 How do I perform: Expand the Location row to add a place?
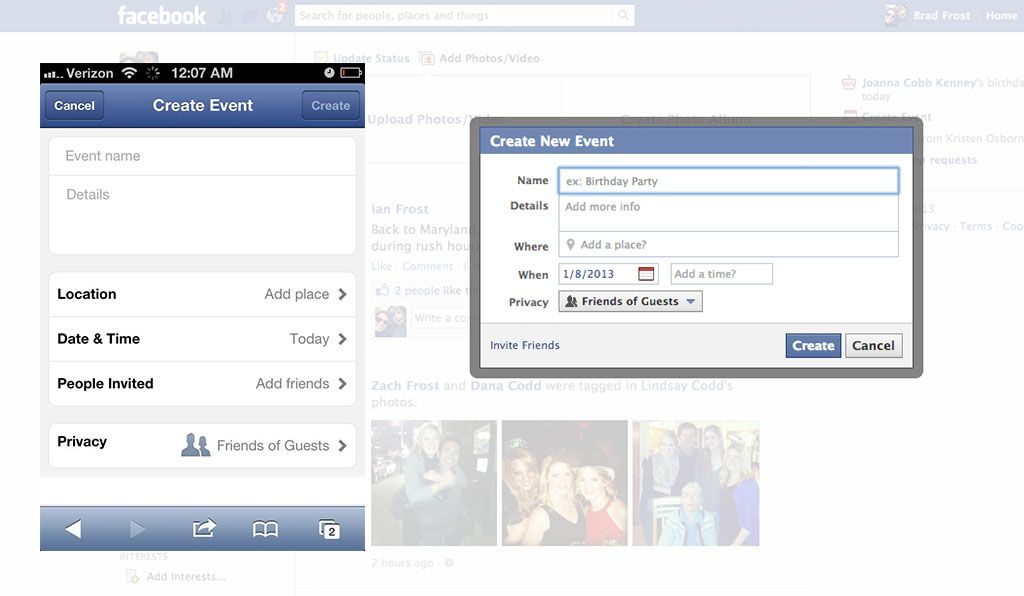tap(202, 294)
